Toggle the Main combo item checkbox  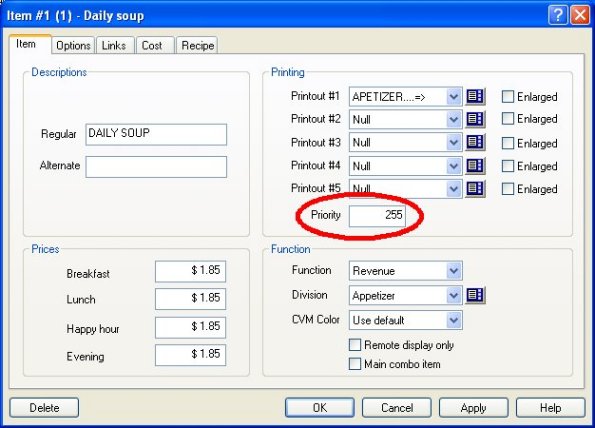pyautogui.click(x=354, y=364)
